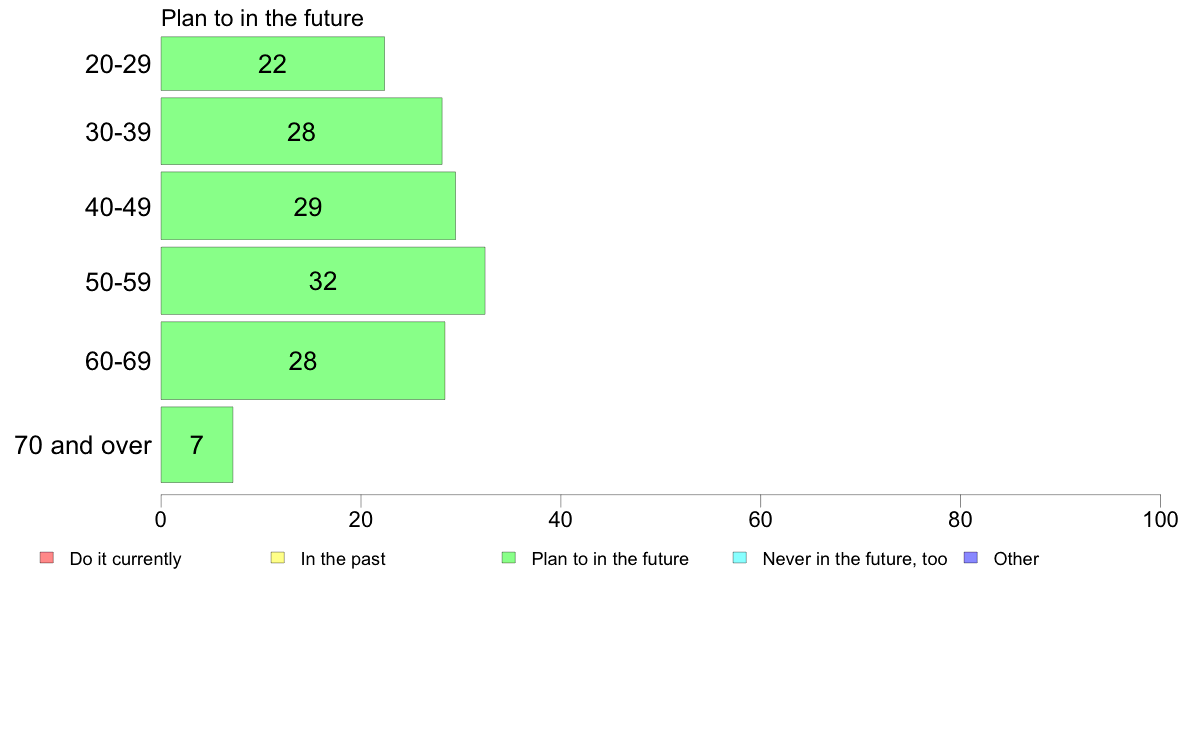Click the 'Do it currently' legend text

126,559
